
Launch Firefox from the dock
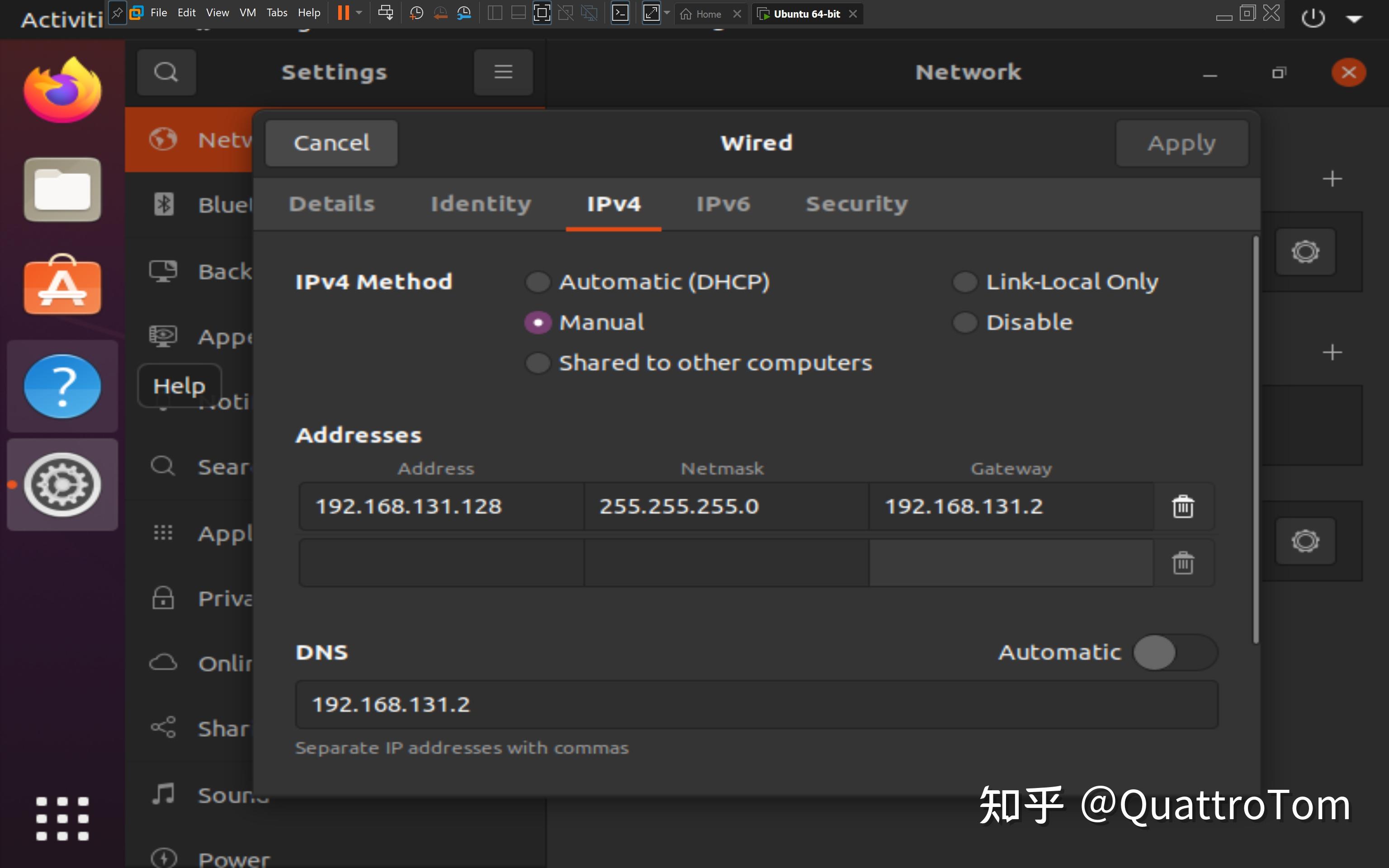point(62,90)
